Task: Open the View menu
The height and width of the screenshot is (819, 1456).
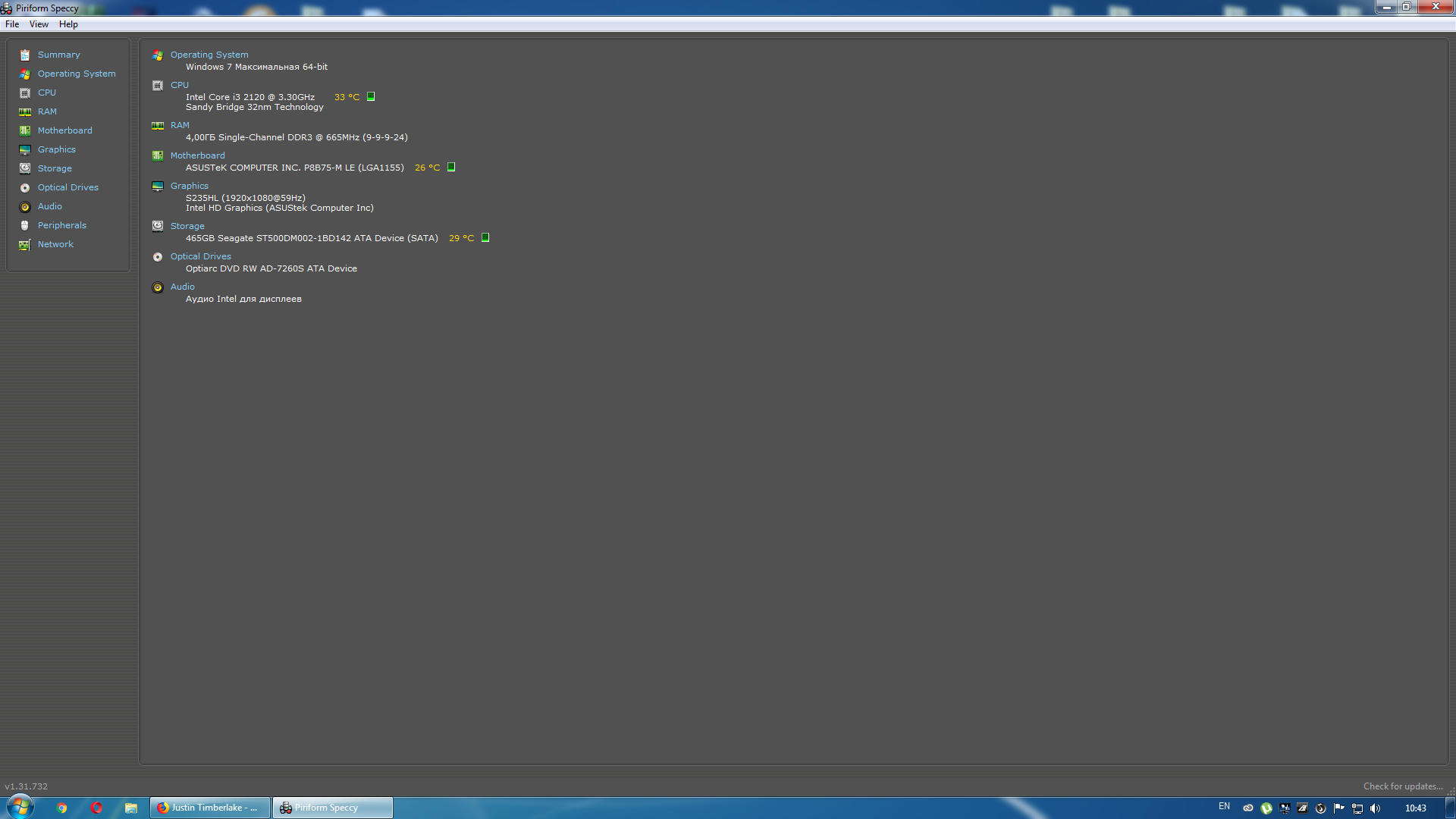Action: [x=39, y=24]
